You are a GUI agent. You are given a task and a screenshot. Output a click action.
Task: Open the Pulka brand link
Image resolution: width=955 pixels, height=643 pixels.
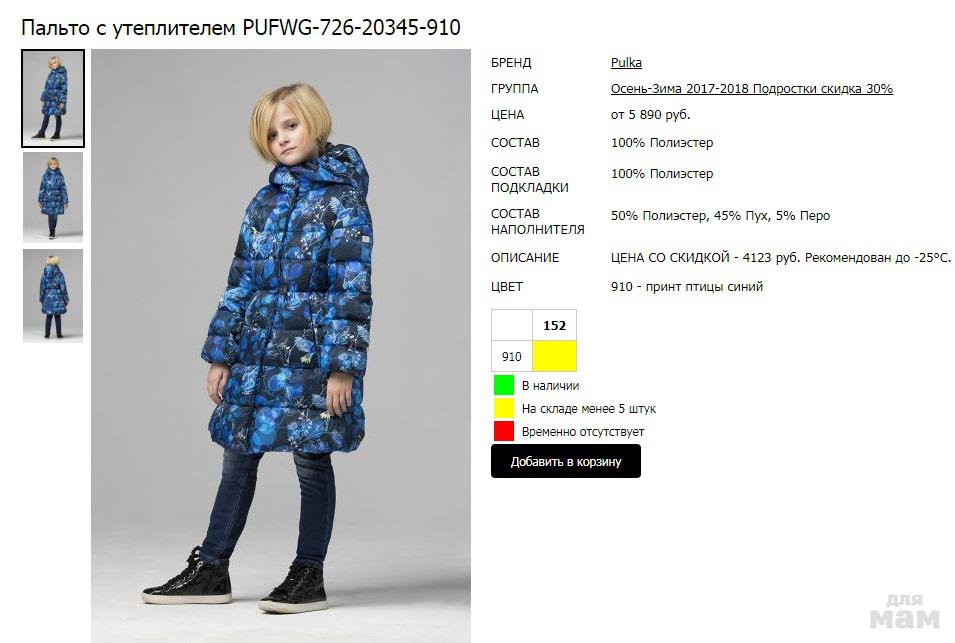(626, 62)
